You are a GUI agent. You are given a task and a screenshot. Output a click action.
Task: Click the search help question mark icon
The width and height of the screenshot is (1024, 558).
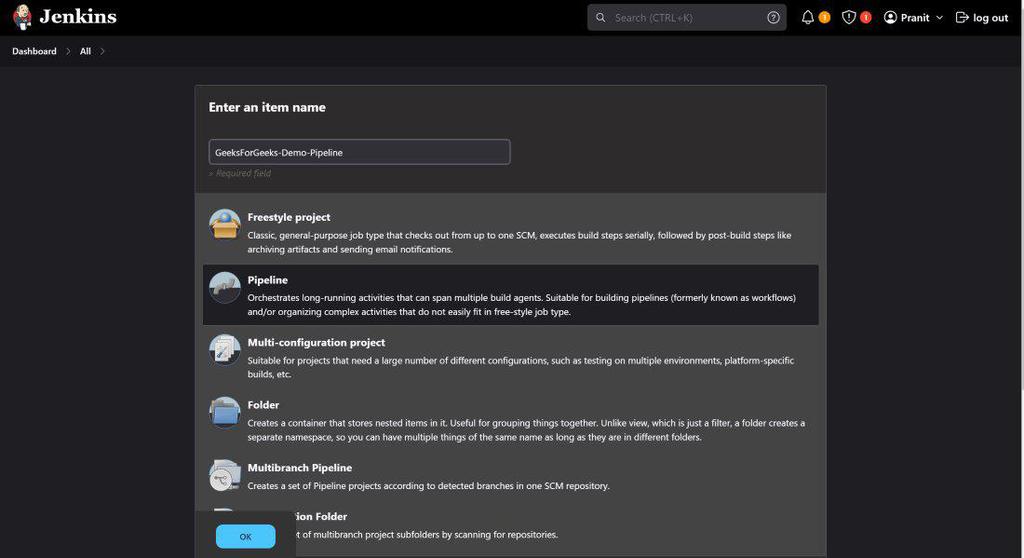[773, 17]
